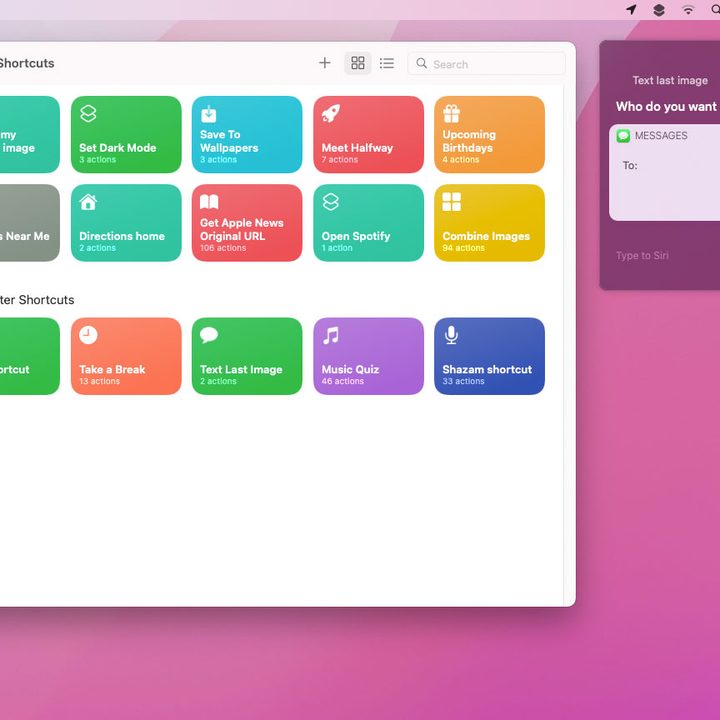
Task: Open the Wi-Fi menu in menu bar
Action: point(688,10)
